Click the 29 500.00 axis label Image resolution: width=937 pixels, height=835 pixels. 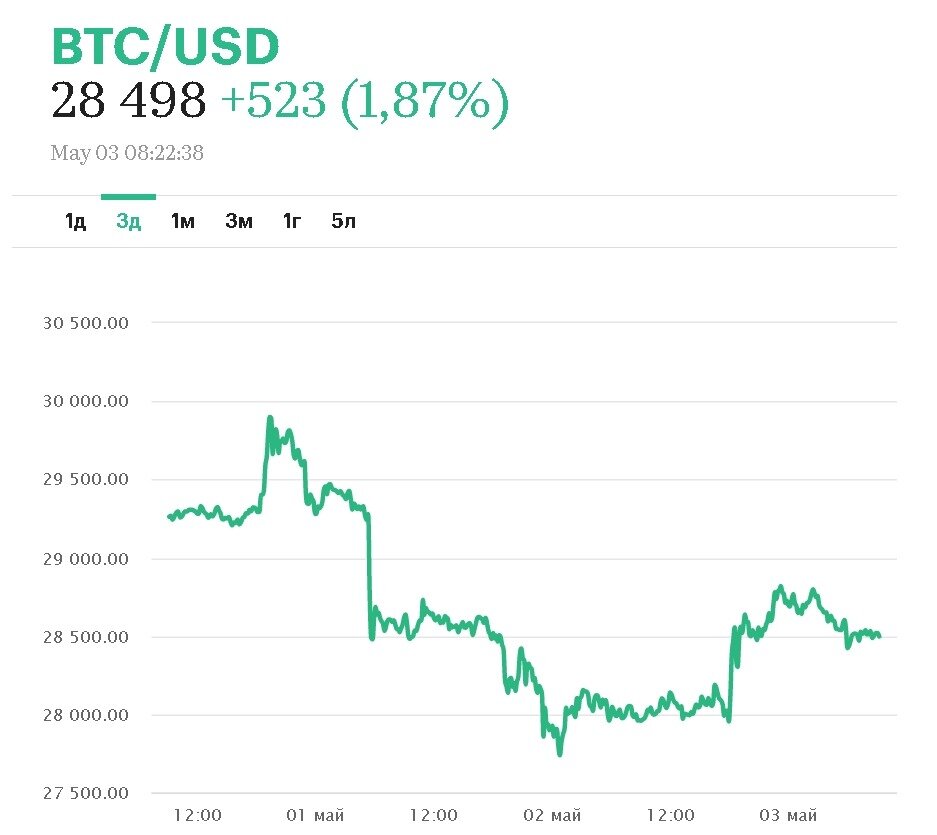(x=88, y=479)
